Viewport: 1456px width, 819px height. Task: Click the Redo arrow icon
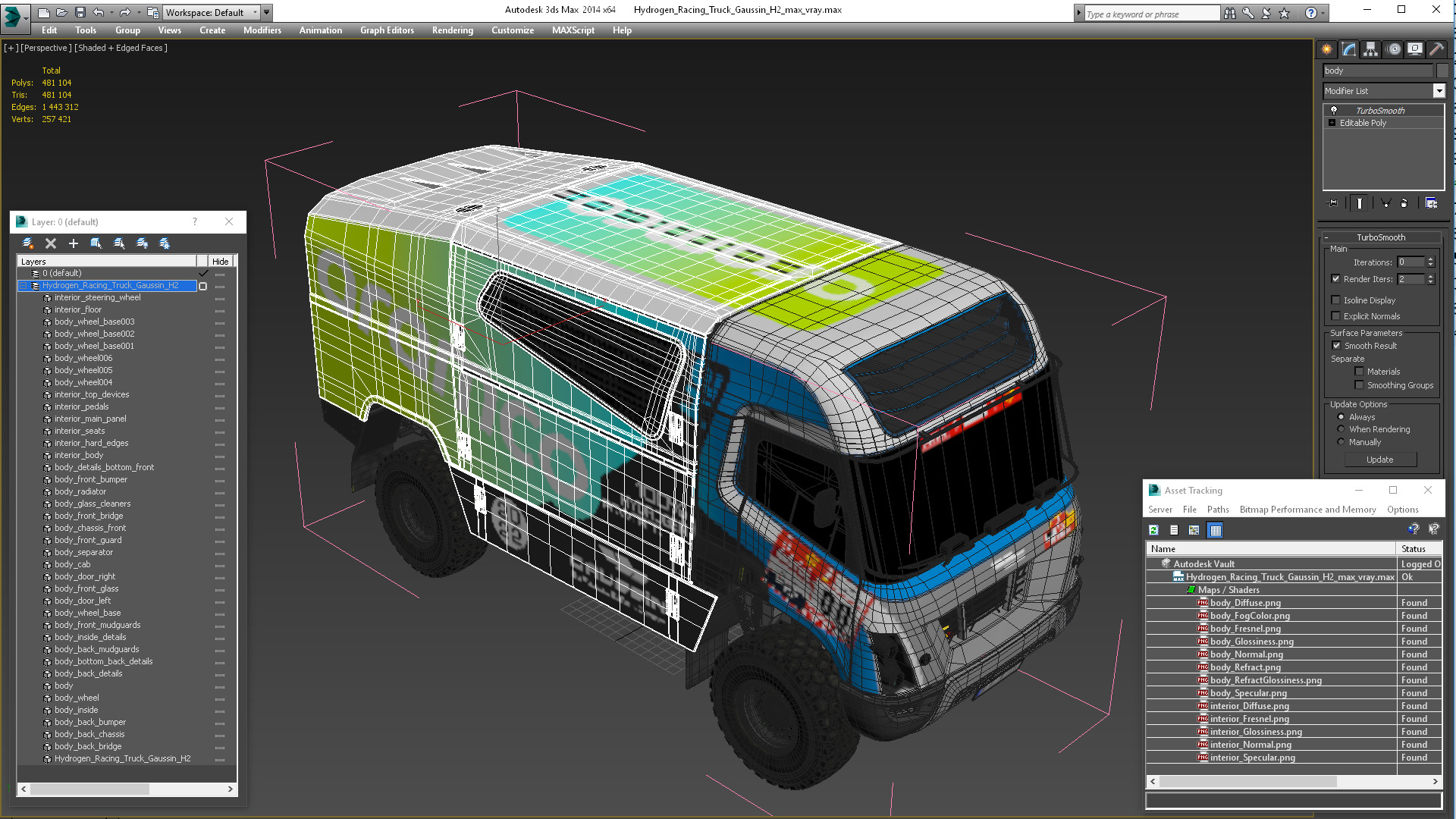(125, 12)
